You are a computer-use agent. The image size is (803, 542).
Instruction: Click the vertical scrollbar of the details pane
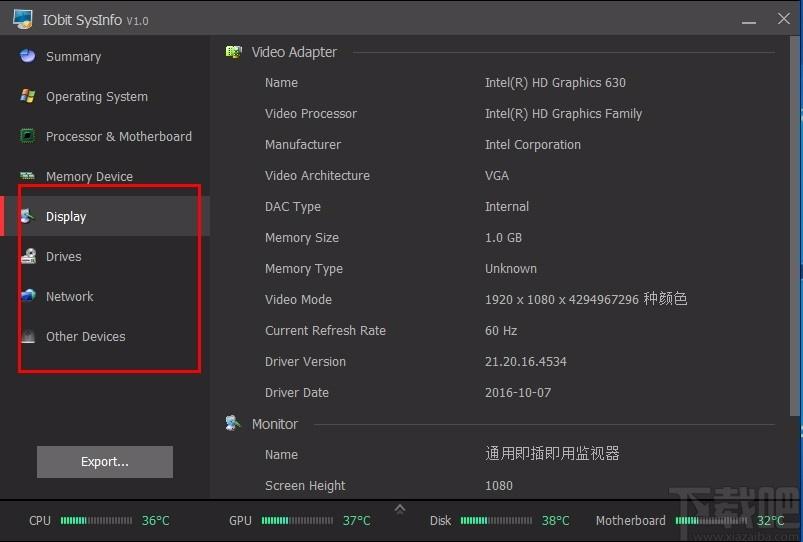click(794, 225)
